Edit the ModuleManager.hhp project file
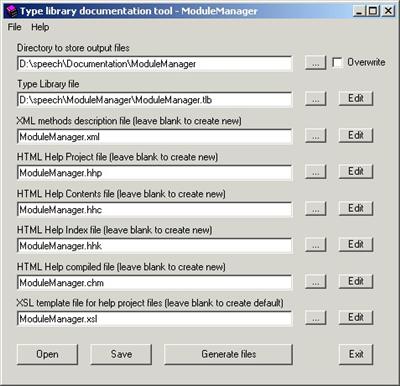This screenshot has width=400, height=386. [x=356, y=171]
